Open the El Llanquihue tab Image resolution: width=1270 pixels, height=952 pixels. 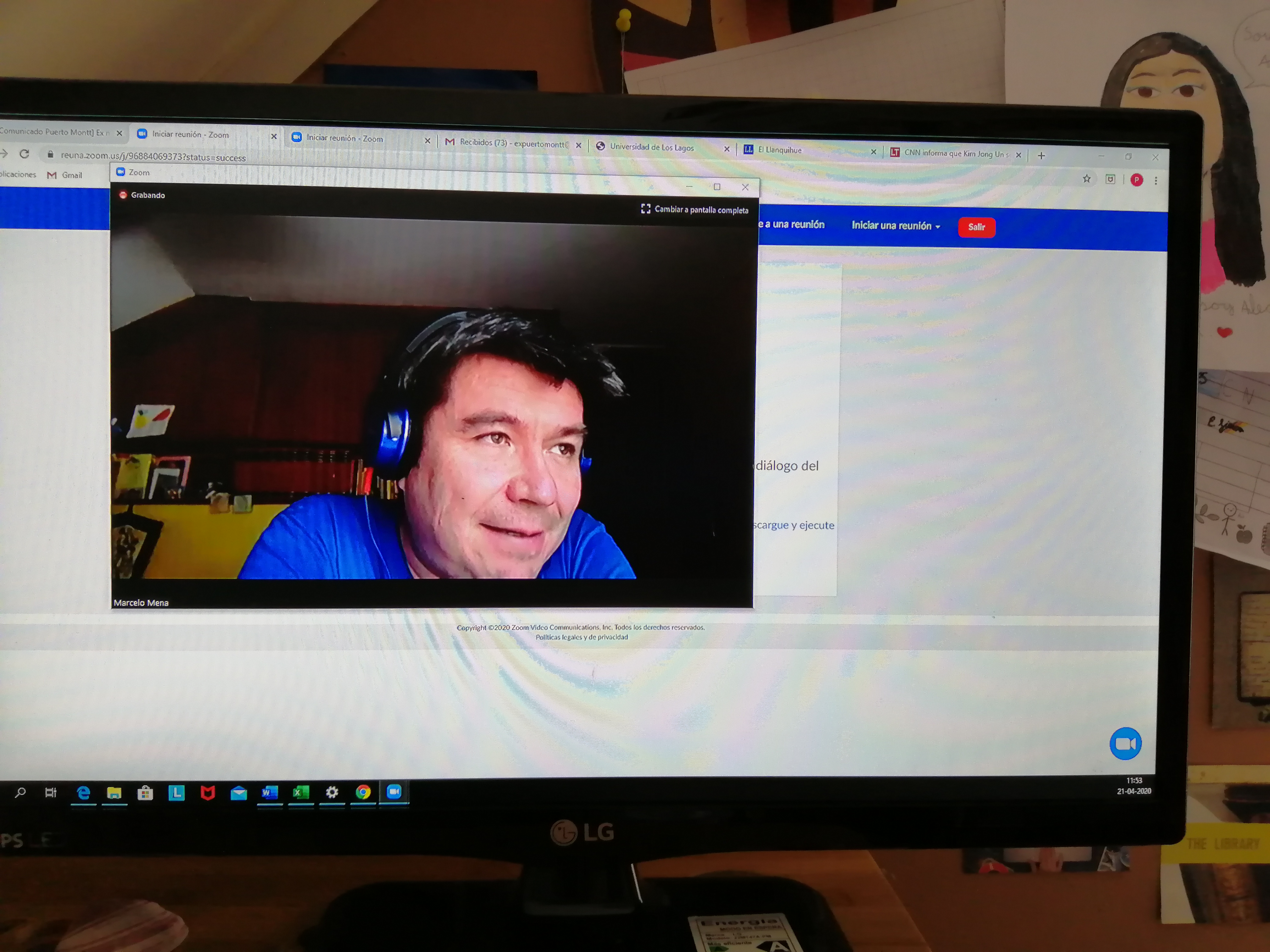(780, 150)
